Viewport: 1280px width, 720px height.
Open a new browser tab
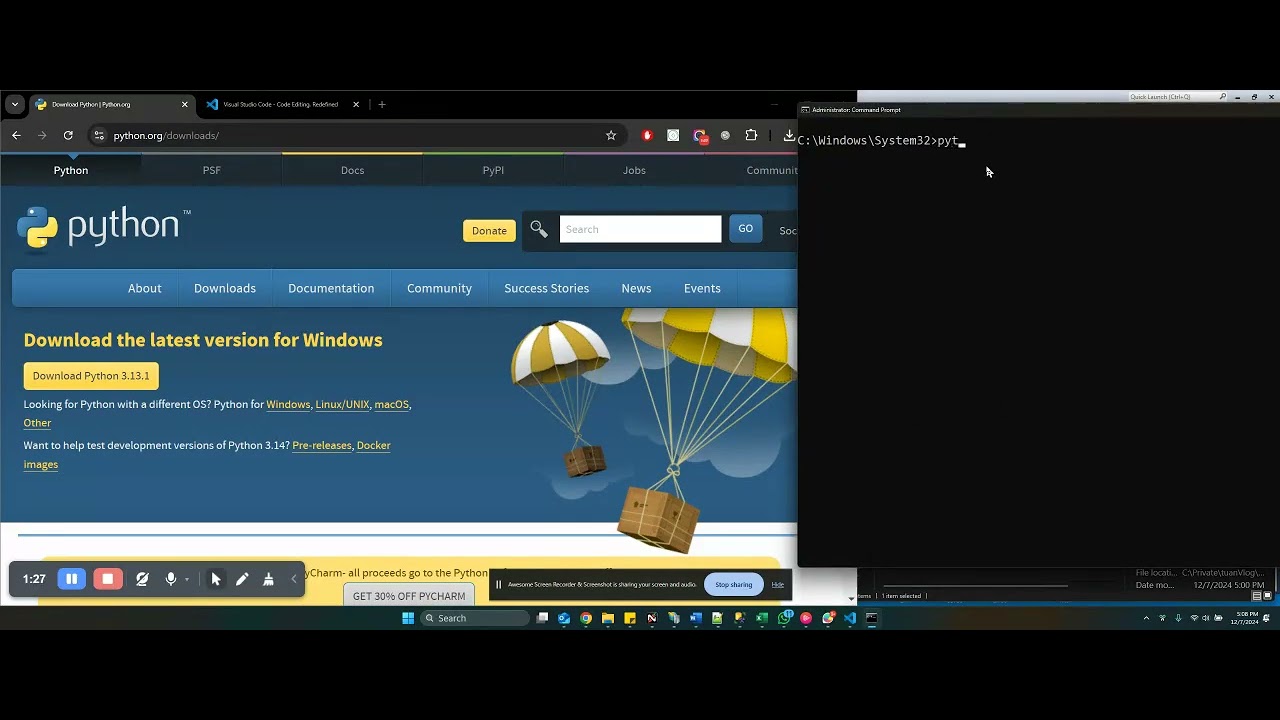pos(381,104)
